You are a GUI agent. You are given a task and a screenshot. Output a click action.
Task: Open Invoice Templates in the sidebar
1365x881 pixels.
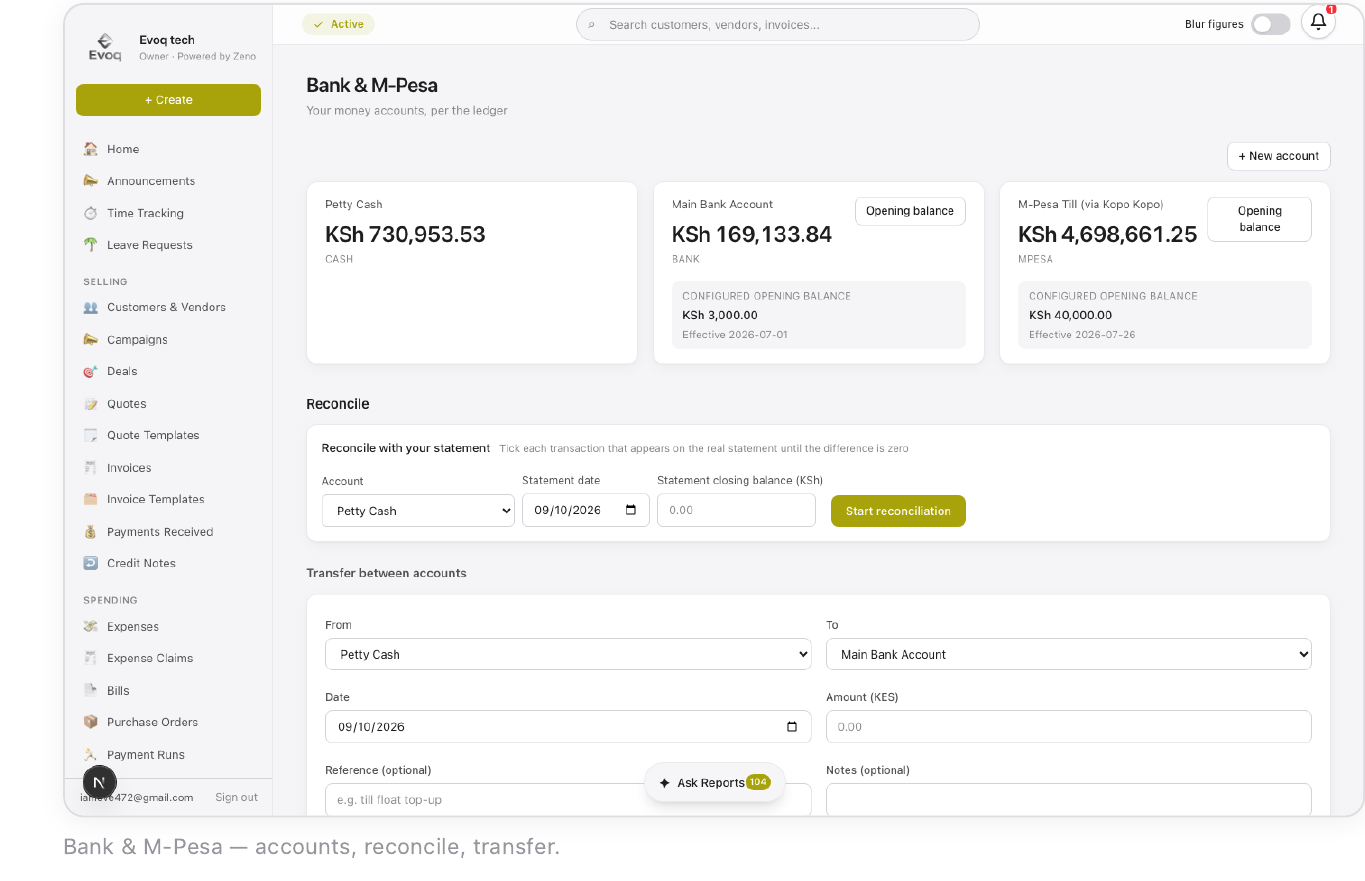tap(155, 499)
